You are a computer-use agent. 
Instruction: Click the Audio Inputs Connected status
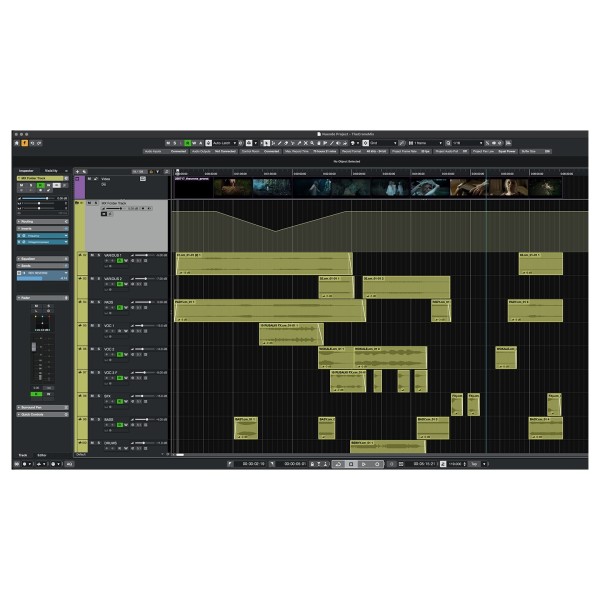[x=165, y=152]
